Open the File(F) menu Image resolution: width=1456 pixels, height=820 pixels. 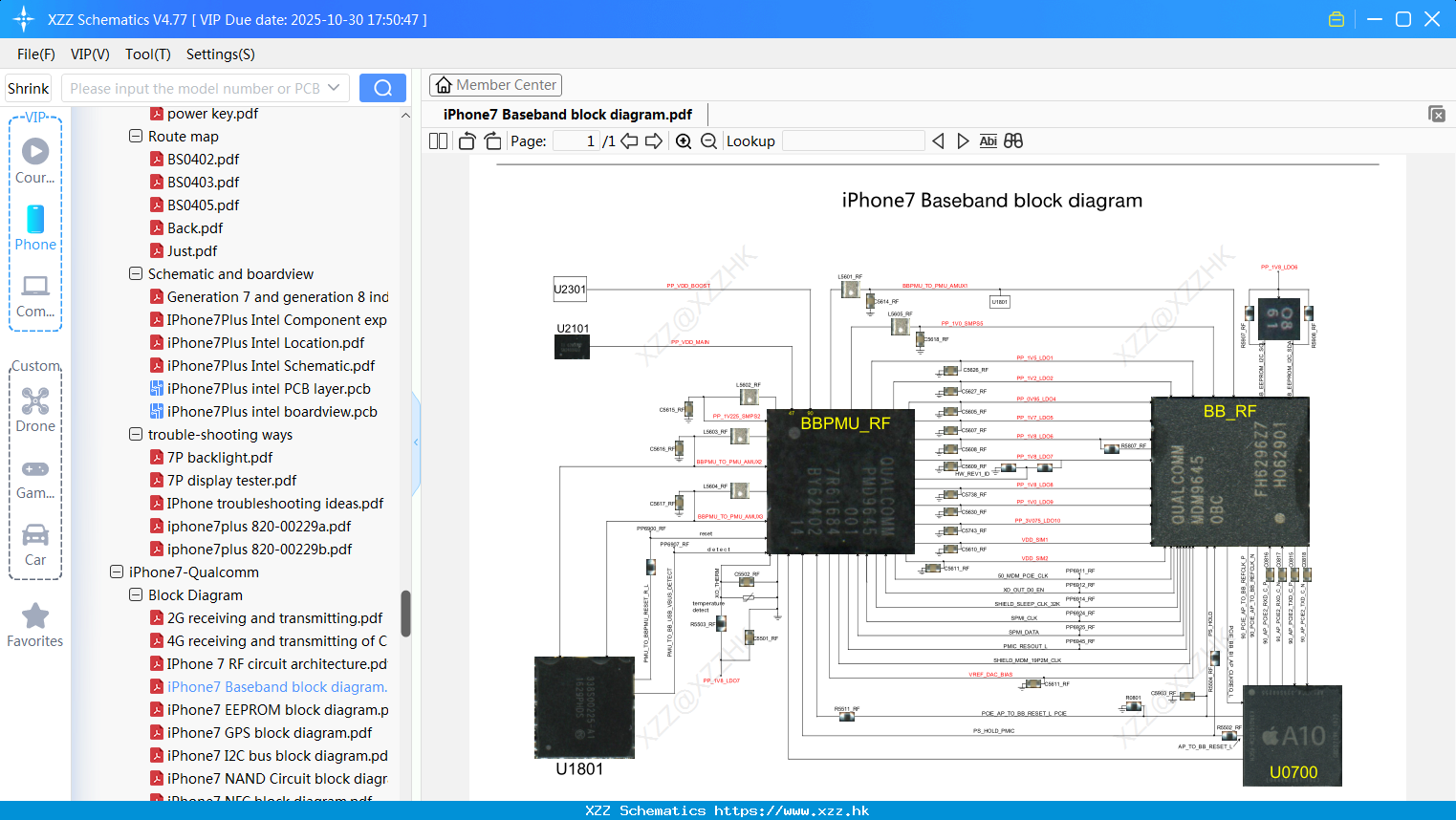(36, 54)
